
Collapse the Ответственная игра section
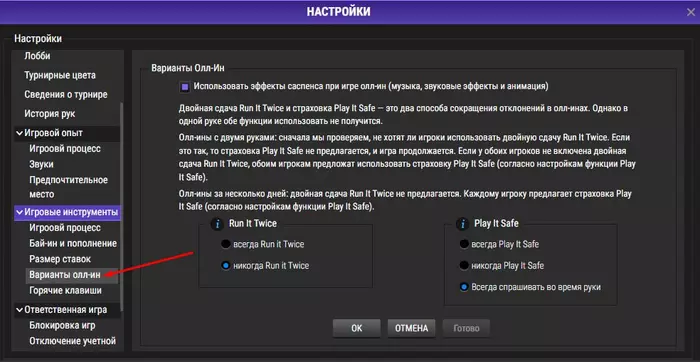coord(19,309)
